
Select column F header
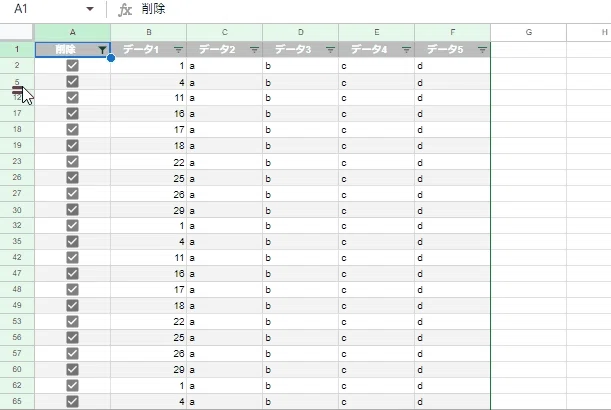452,32
